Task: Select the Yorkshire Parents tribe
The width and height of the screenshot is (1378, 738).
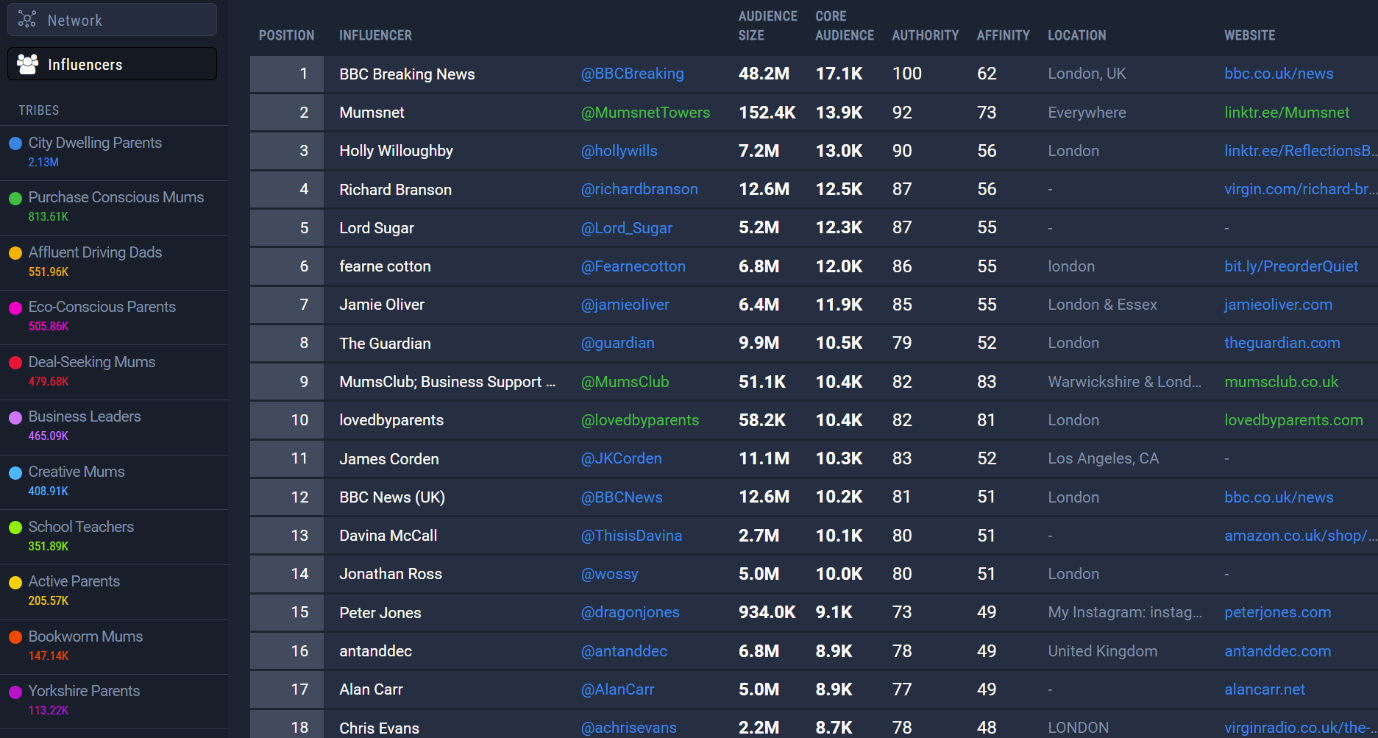Action: [x=113, y=701]
